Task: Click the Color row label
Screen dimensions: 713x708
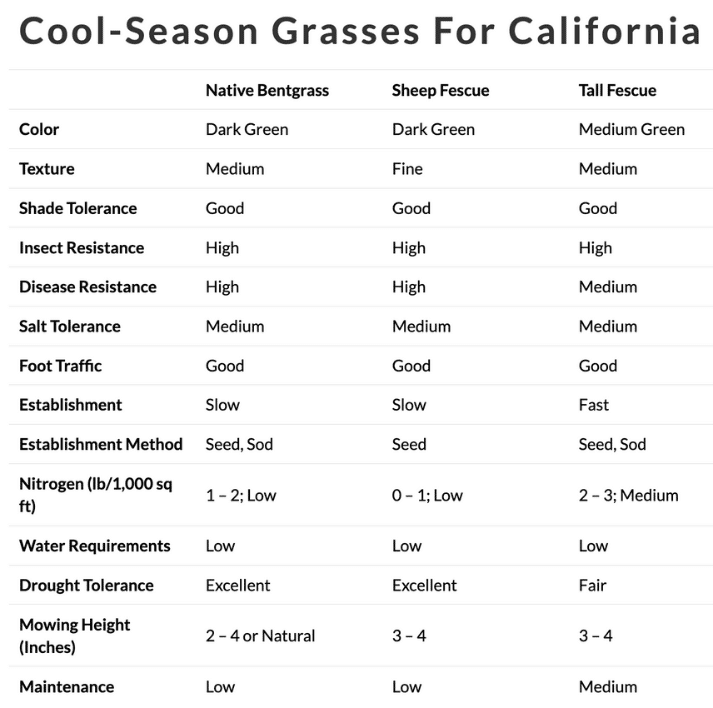Action: pyautogui.click(x=39, y=129)
